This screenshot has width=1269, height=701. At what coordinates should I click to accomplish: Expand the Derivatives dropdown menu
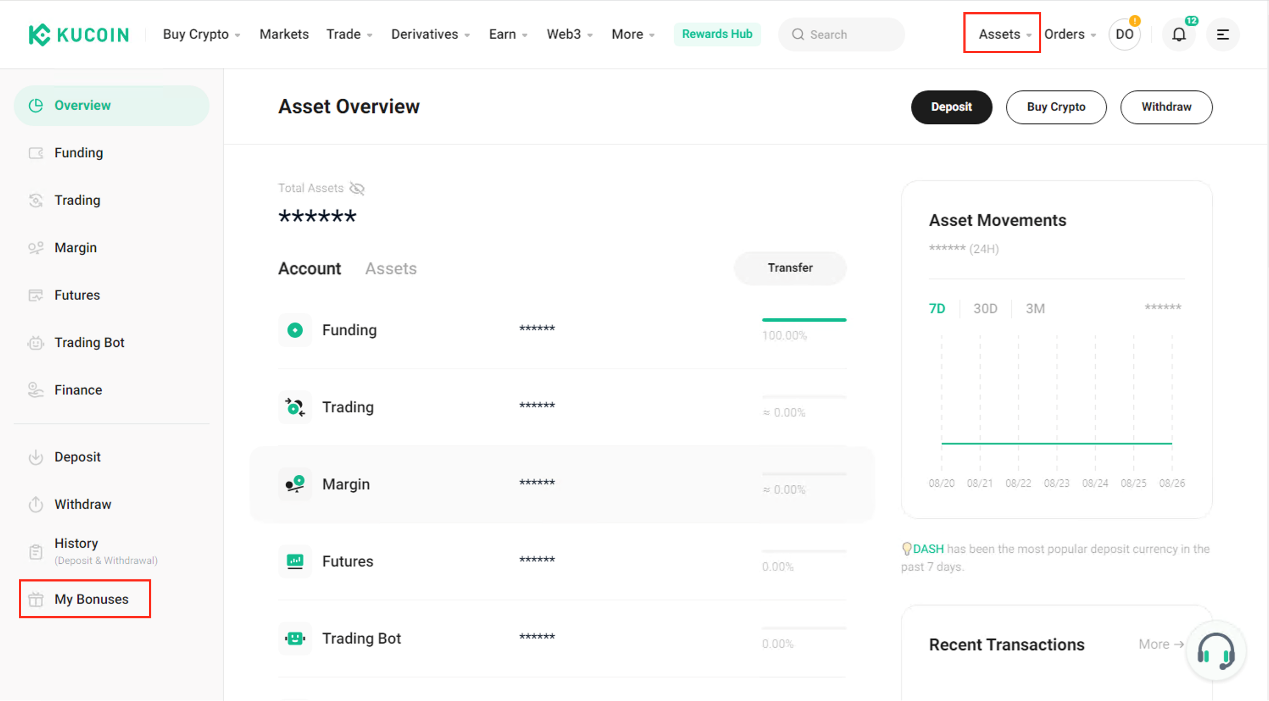point(431,34)
